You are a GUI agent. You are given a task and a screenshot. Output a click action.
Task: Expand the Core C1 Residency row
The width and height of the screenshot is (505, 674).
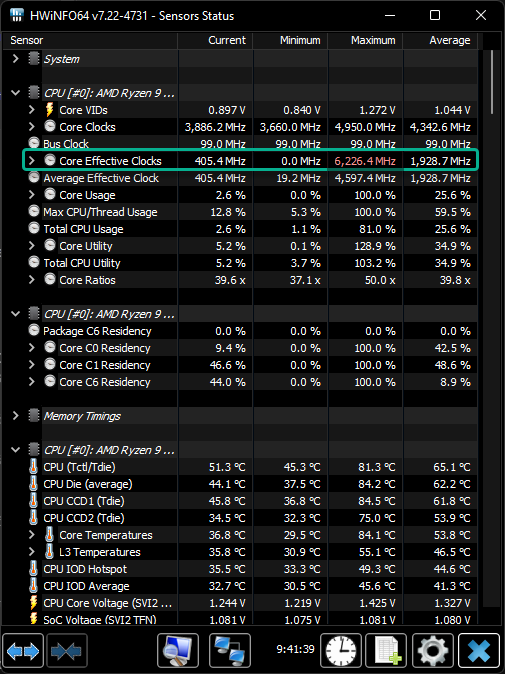(x=31, y=365)
